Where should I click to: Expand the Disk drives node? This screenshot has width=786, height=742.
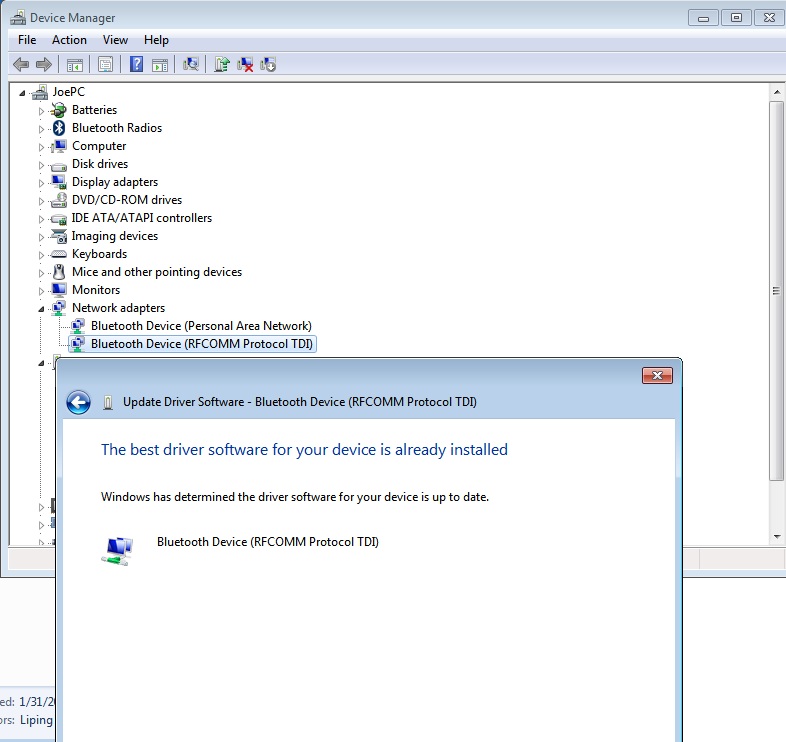(41, 165)
